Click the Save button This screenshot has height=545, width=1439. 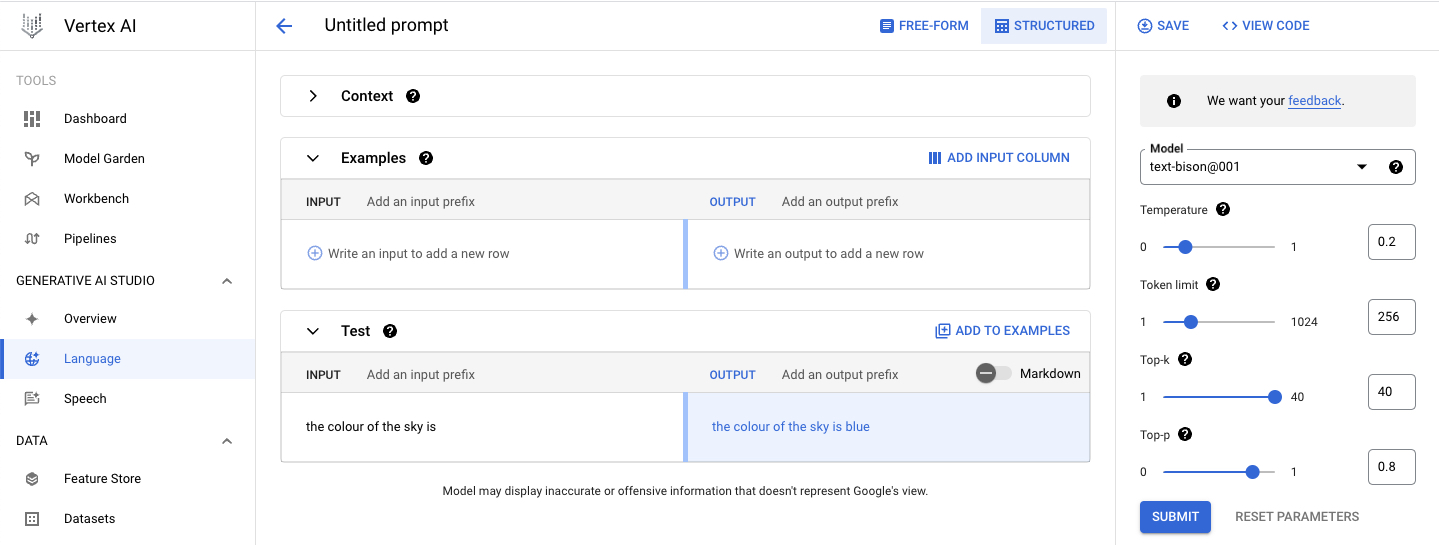(x=1163, y=26)
